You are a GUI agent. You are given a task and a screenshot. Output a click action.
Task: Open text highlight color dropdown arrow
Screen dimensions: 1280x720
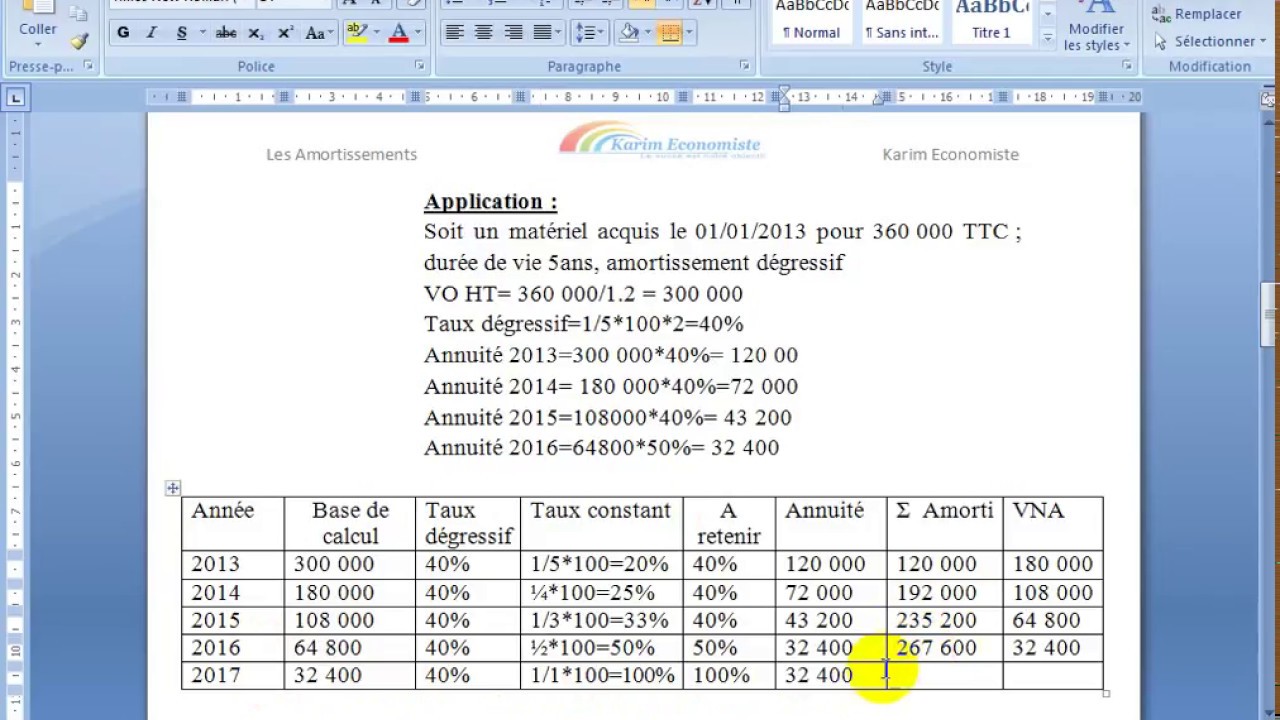(x=376, y=33)
